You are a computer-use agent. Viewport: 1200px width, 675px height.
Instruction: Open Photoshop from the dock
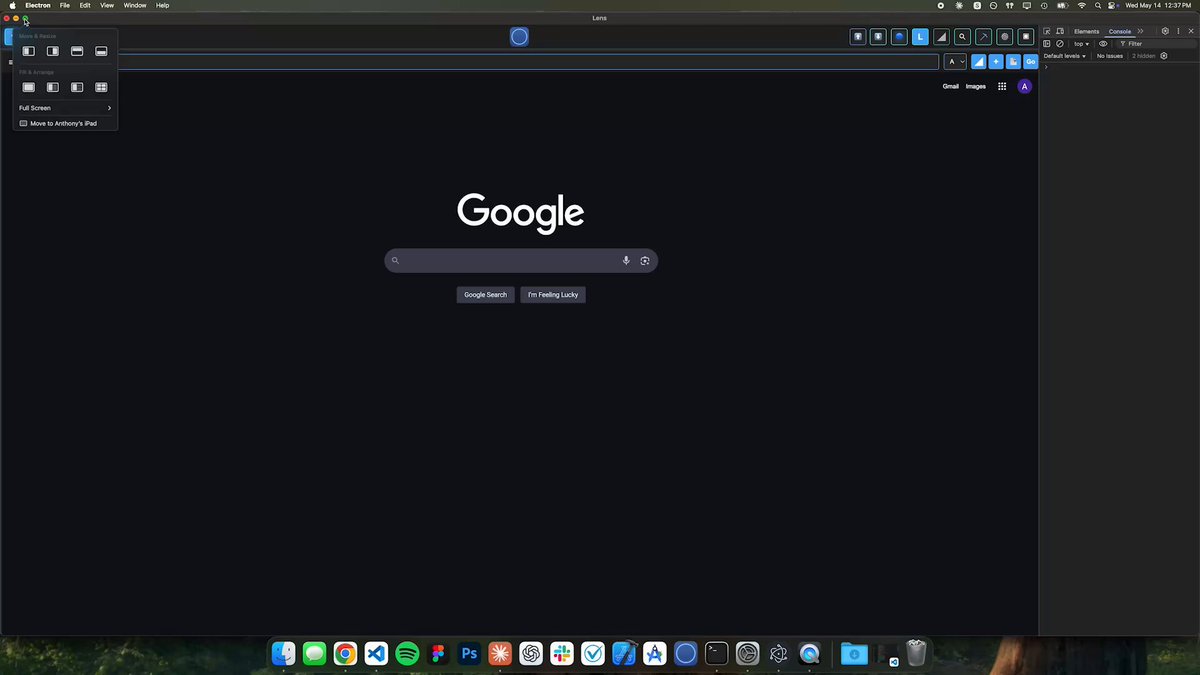[x=469, y=654]
